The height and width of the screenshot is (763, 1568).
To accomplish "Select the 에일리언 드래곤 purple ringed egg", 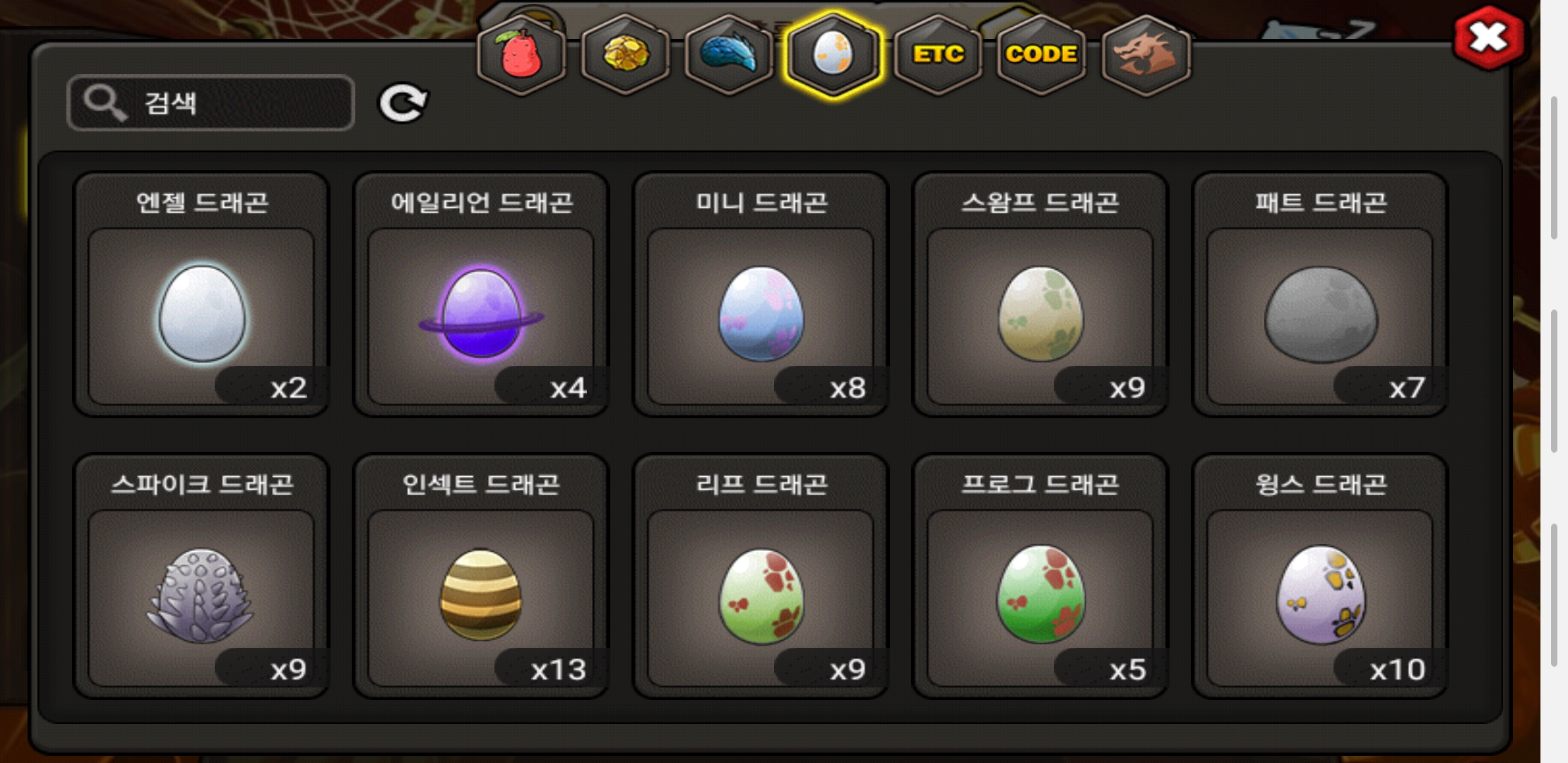I will pyautogui.click(x=481, y=295).
